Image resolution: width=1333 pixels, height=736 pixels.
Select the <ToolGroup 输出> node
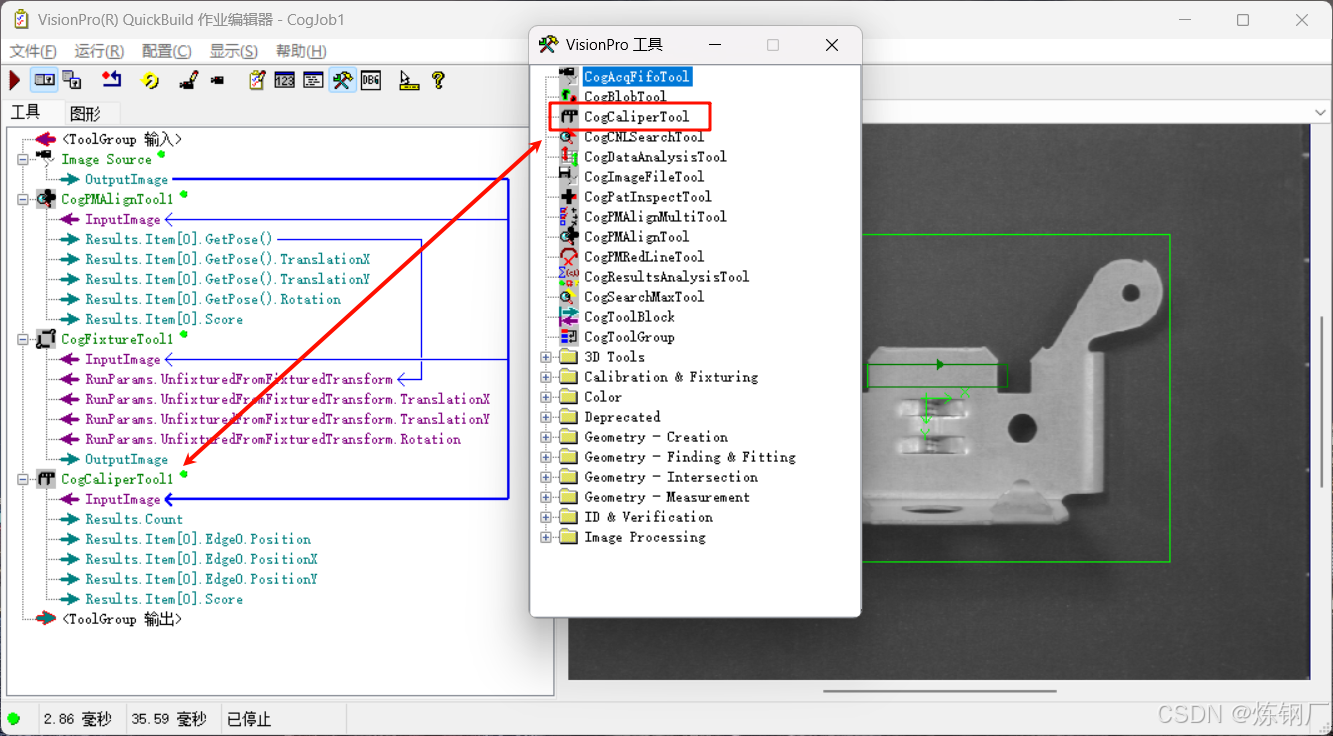pos(122,619)
